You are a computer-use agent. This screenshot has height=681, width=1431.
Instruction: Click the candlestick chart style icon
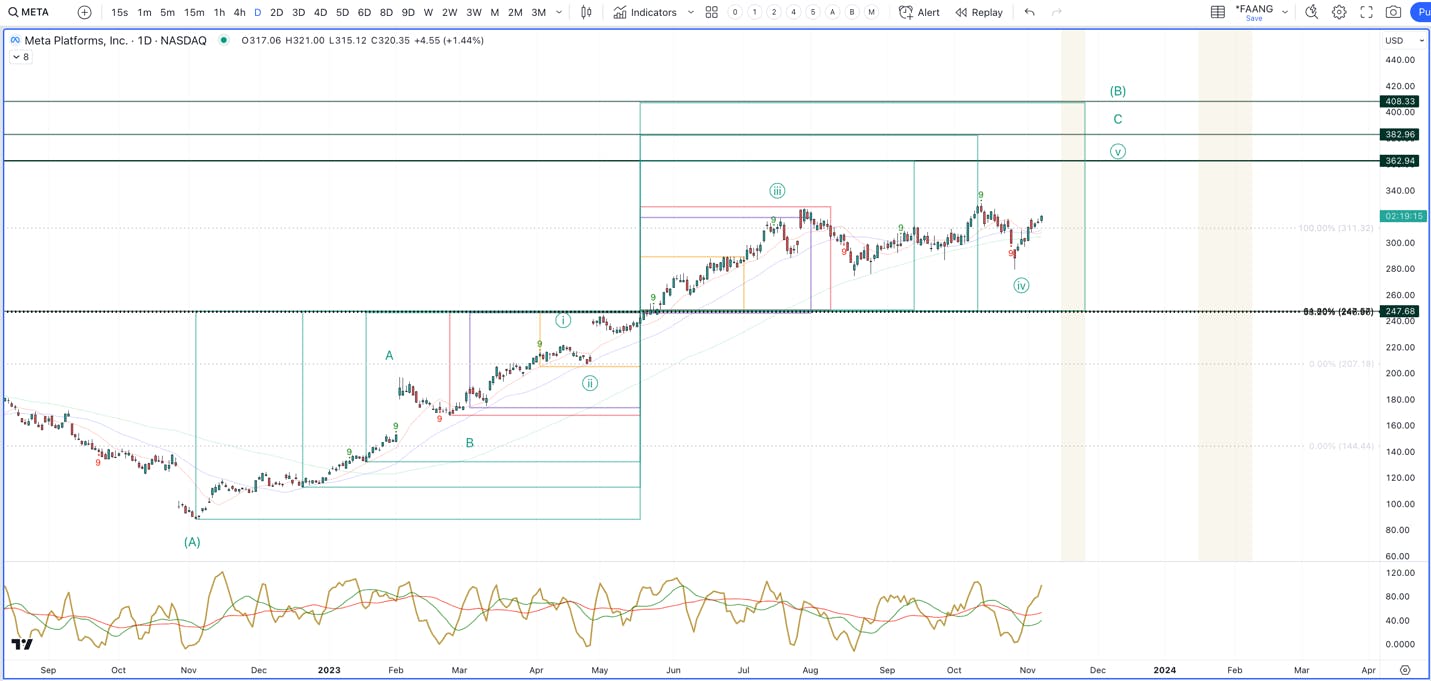(x=586, y=12)
